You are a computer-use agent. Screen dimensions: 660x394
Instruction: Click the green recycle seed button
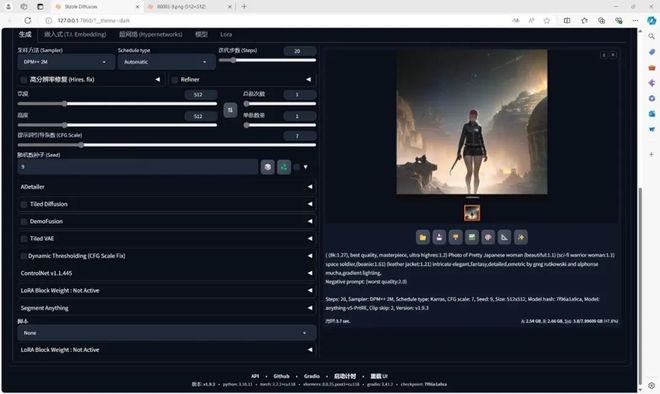(284, 167)
